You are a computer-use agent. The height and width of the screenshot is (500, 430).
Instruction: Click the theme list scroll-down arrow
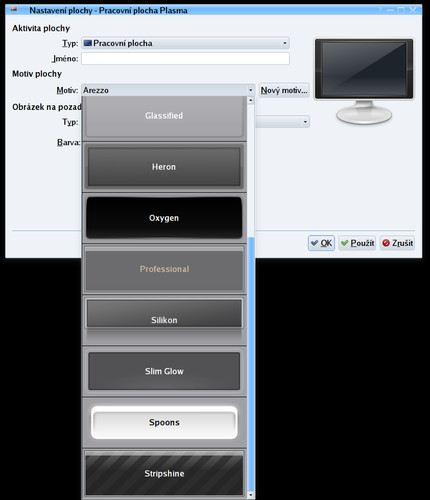[251, 495]
